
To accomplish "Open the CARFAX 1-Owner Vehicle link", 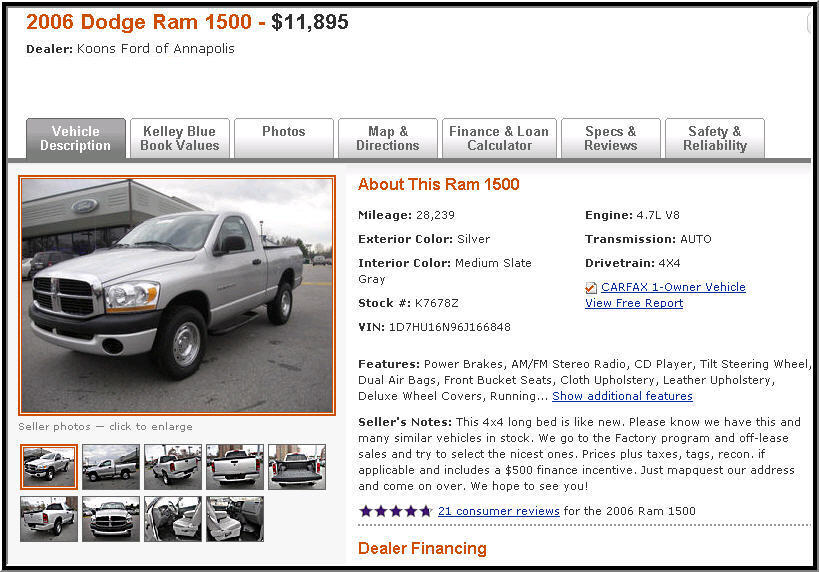I will coord(673,287).
